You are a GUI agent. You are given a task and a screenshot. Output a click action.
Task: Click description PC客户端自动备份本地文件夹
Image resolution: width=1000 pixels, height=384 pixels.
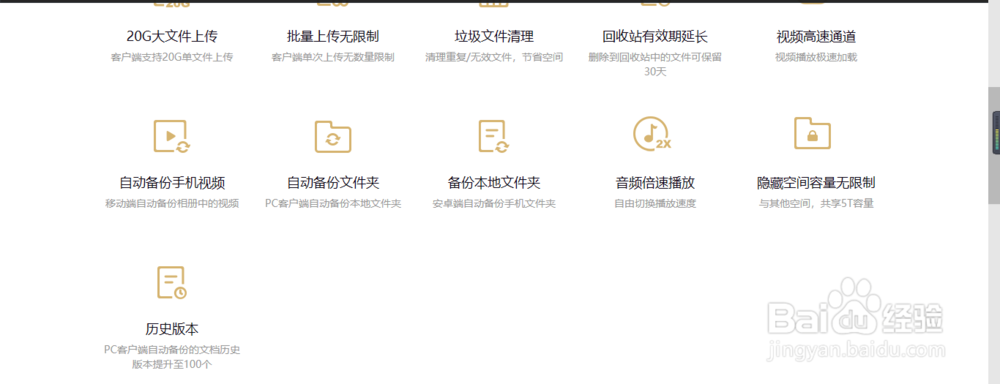[333, 204]
